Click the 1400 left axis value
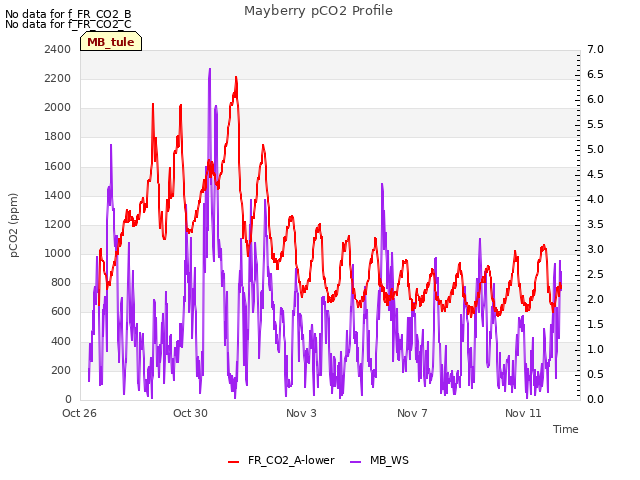 click(58, 195)
